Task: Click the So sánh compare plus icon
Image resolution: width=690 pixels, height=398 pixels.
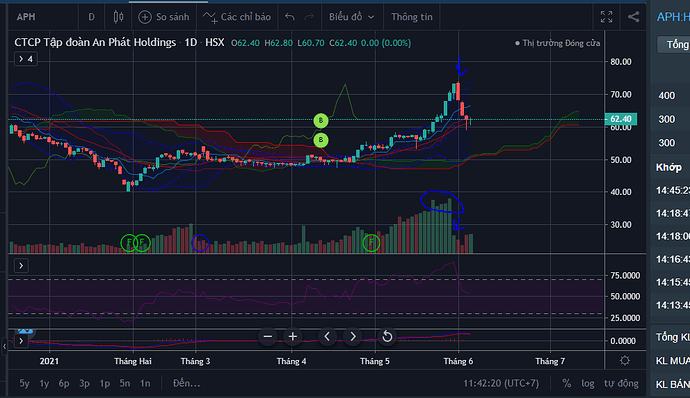Action: tap(145, 17)
